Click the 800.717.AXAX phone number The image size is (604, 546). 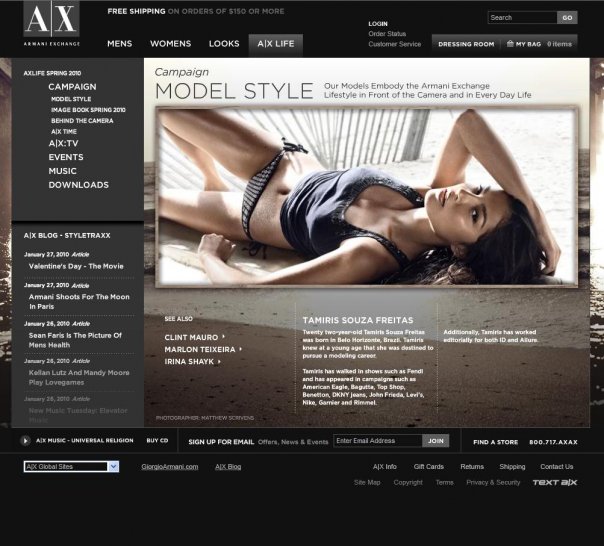(x=553, y=442)
